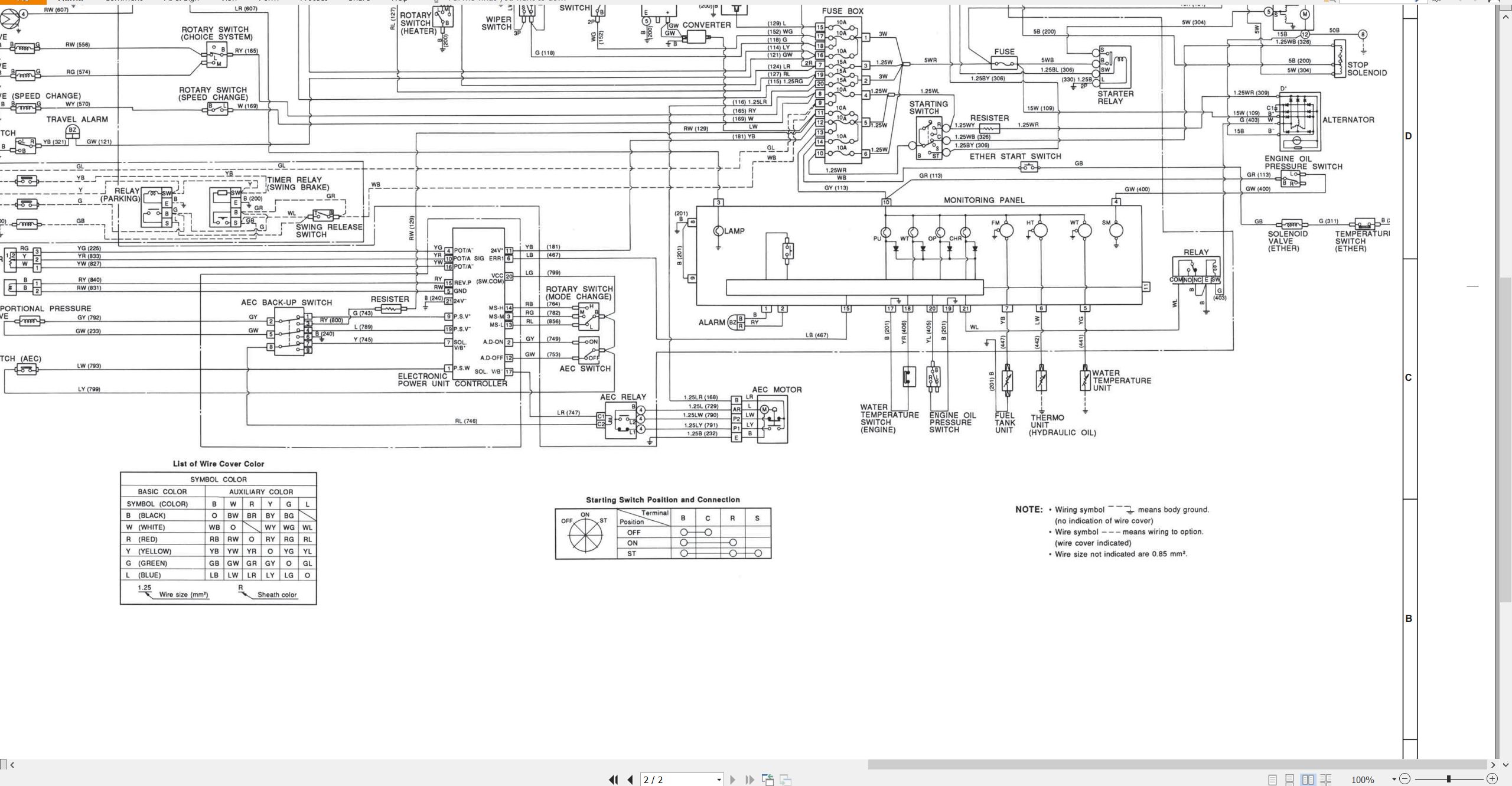The image size is (1512, 786).
Task: Switch to single page view
Action: tap(1273, 780)
